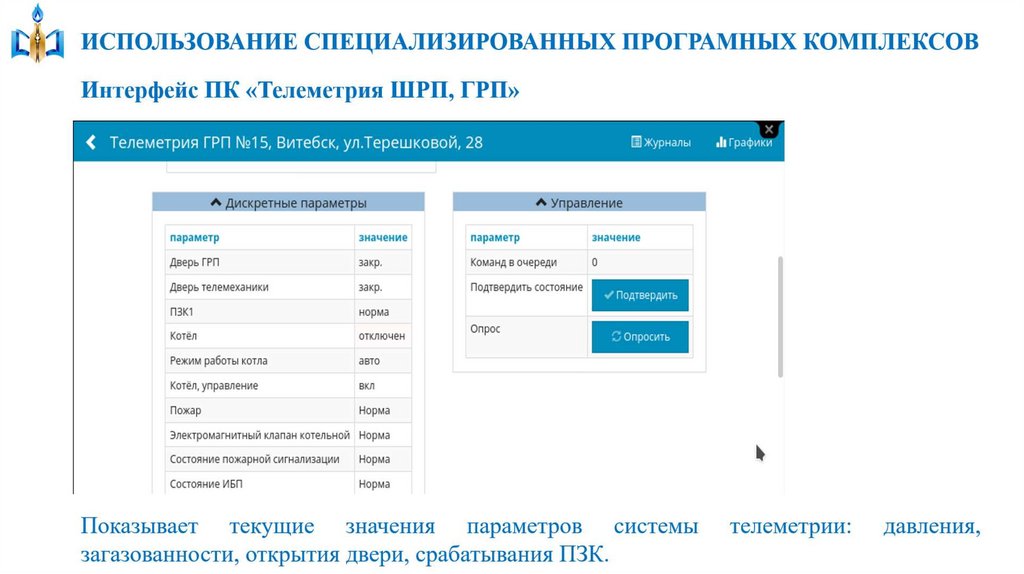This screenshot has width=1024, height=574.
Task: Click the Состояние ИБП row
Action: click(x=289, y=484)
